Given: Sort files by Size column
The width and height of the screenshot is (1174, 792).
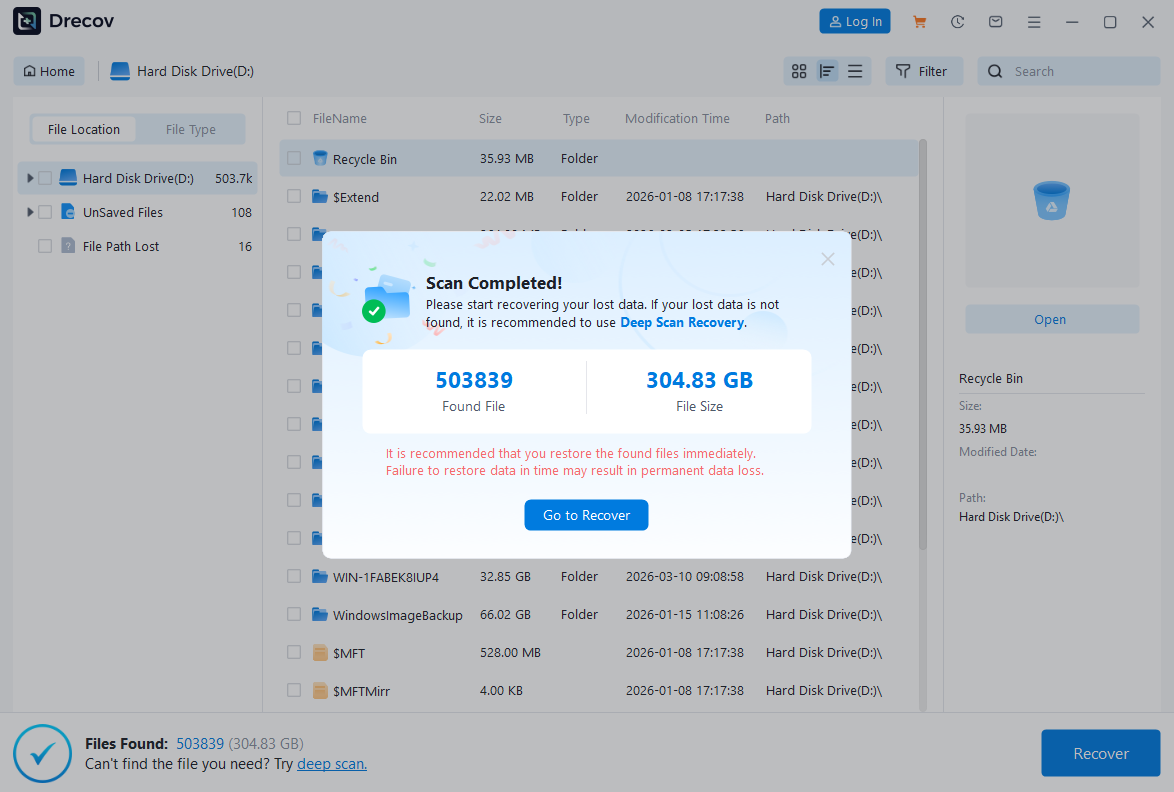Looking at the screenshot, I should coord(490,118).
